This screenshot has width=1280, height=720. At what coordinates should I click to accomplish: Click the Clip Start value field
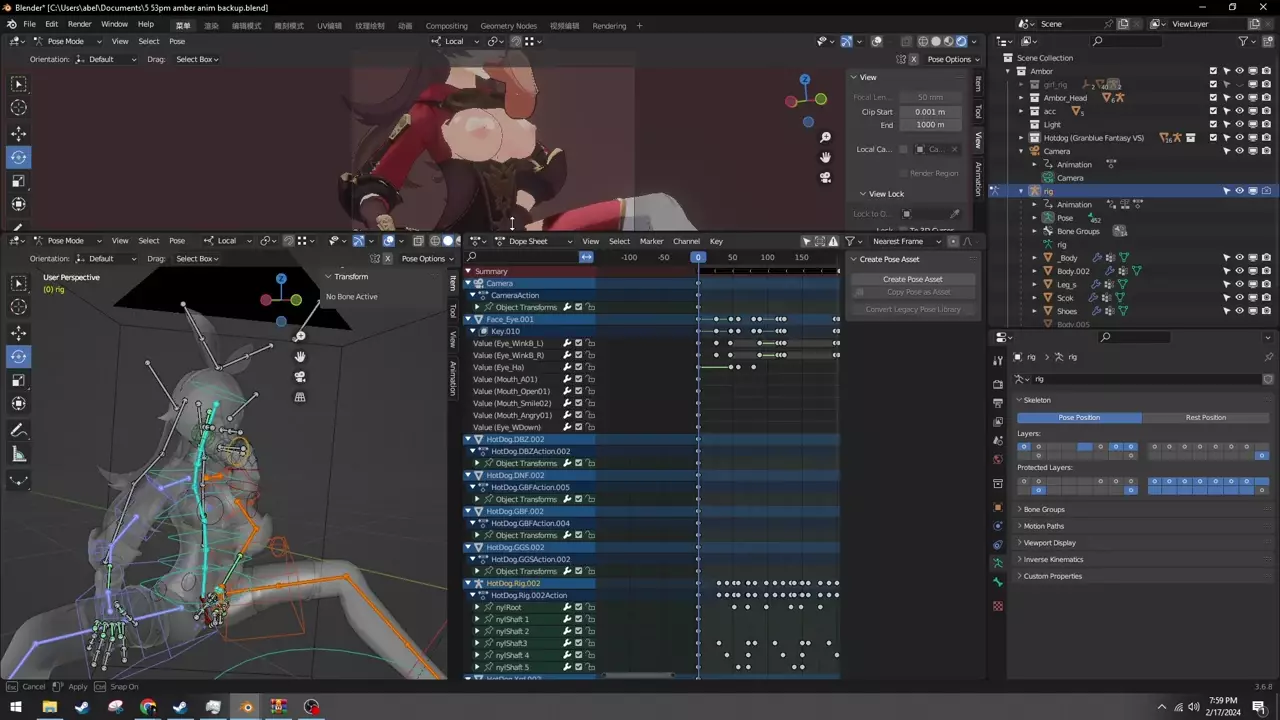point(929,112)
